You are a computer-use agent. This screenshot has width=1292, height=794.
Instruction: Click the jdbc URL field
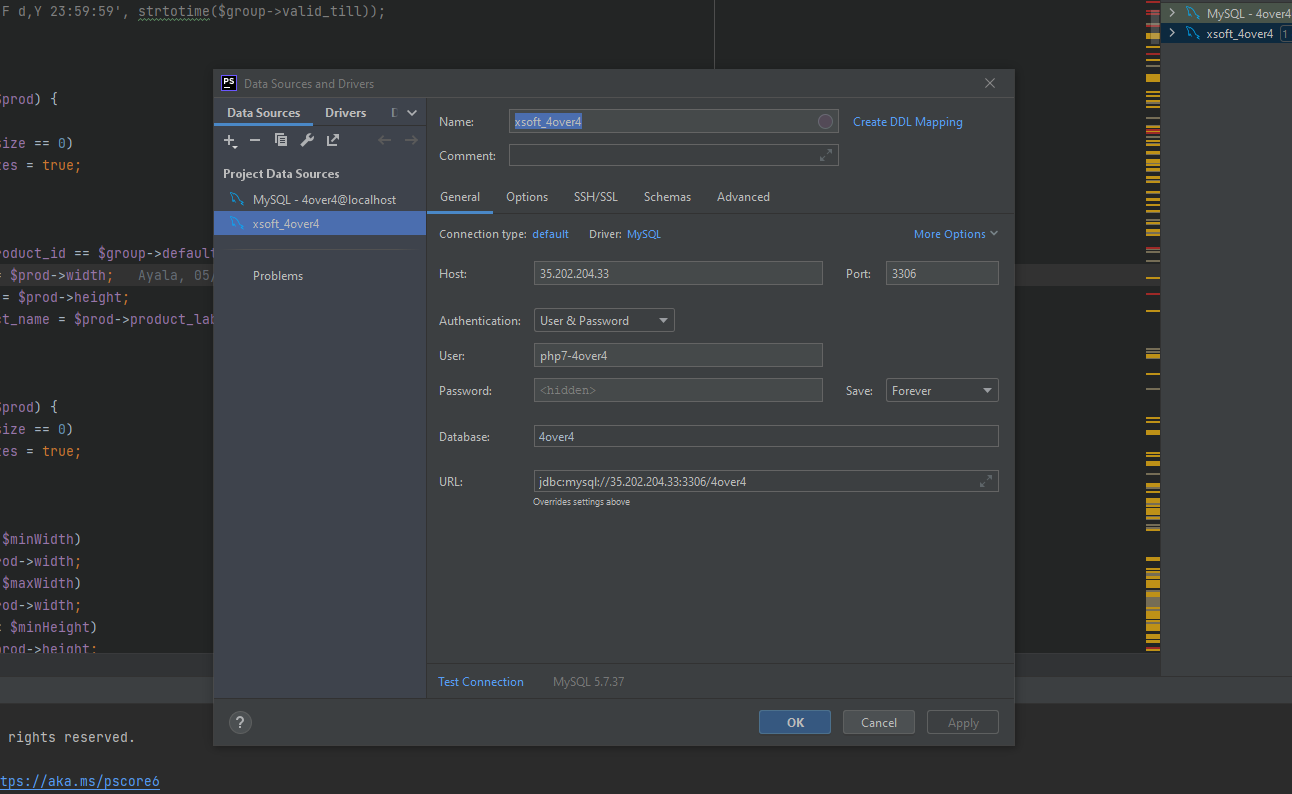766,481
